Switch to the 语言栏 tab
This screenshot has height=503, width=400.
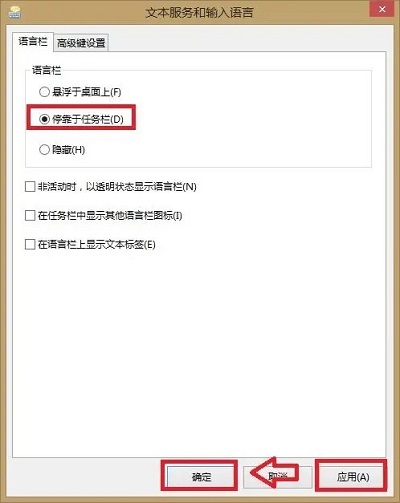click(33, 41)
